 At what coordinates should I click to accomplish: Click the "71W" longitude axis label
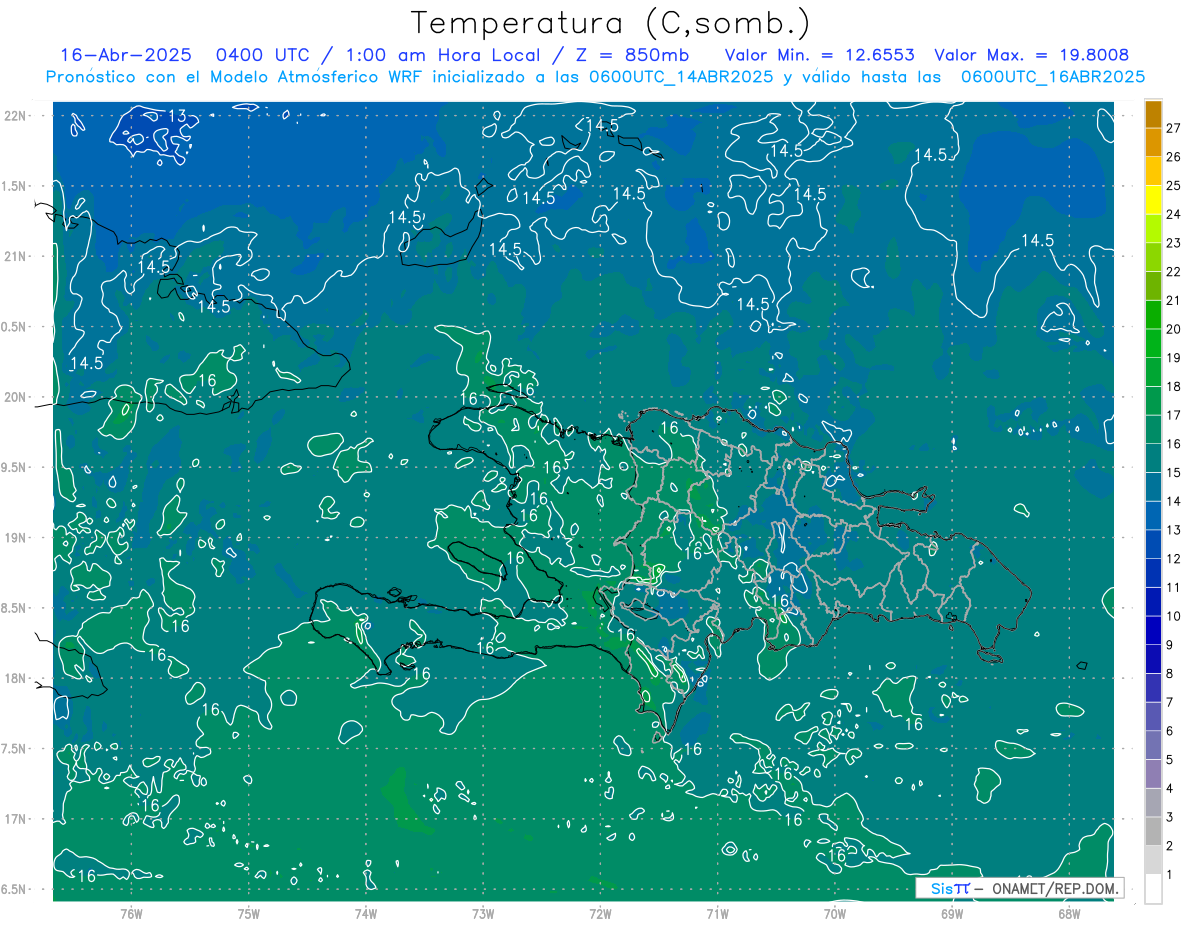(x=717, y=913)
